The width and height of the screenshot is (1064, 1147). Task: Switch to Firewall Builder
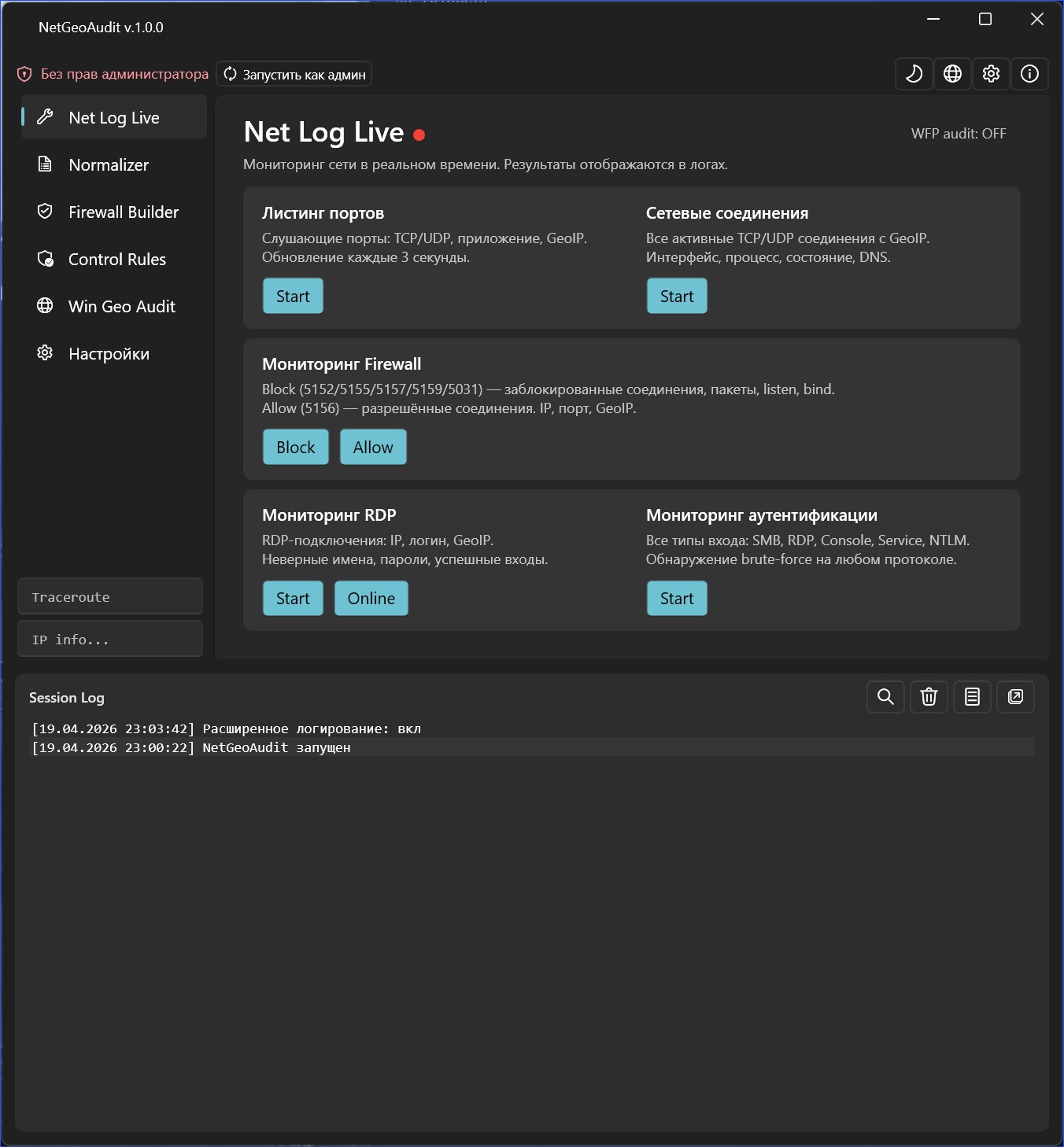114,212
